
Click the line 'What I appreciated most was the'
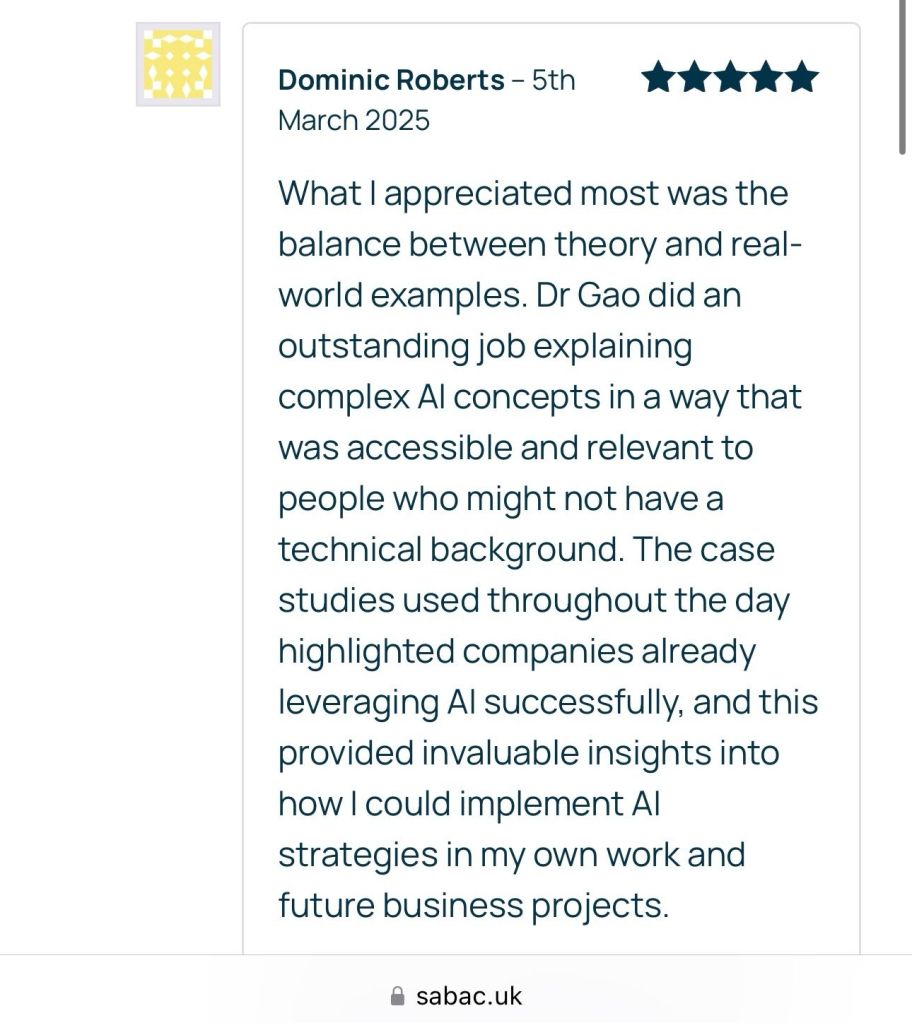coord(533,193)
